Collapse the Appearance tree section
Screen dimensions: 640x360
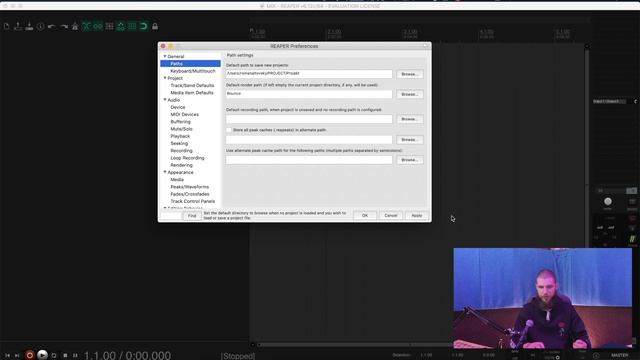coord(165,172)
